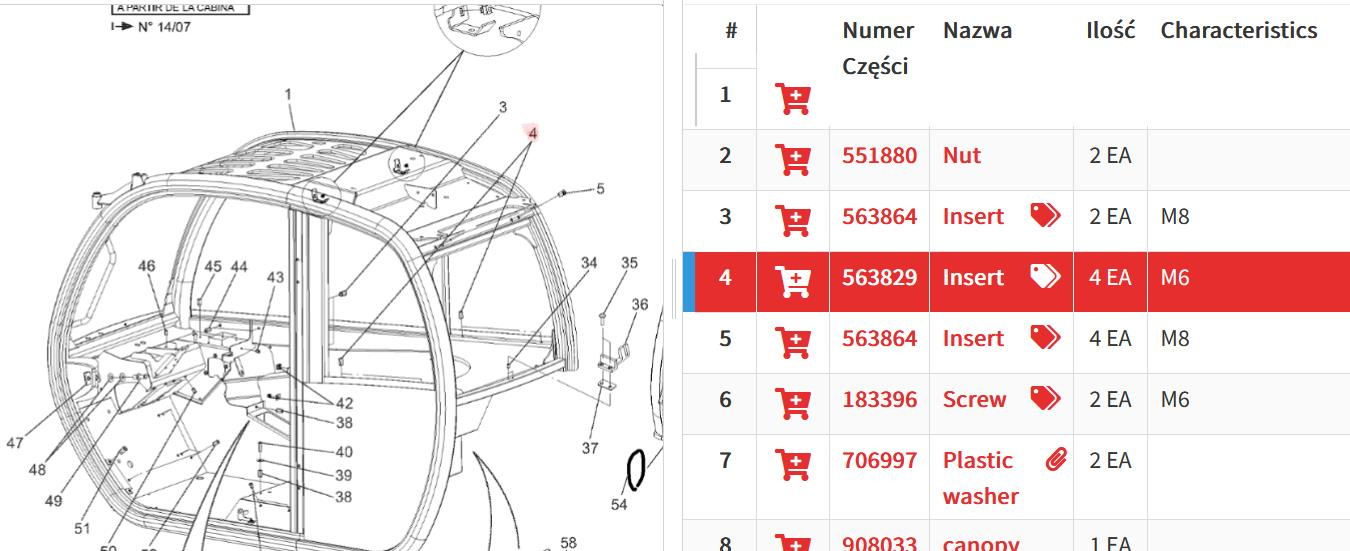Click the tag icon beside Screw
1350x551 pixels.
(x=1045, y=398)
